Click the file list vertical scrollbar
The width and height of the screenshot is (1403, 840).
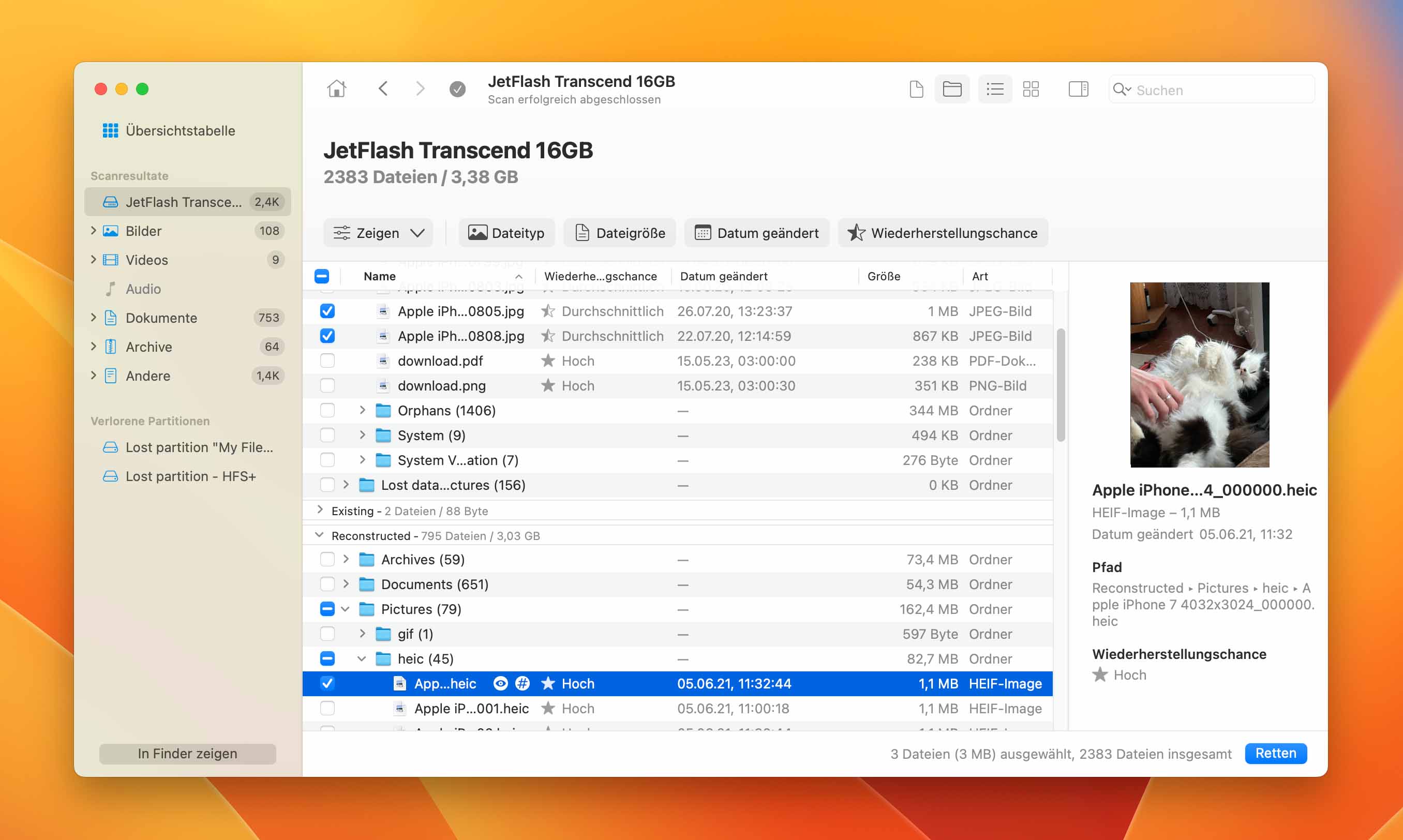[x=1061, y=385]
